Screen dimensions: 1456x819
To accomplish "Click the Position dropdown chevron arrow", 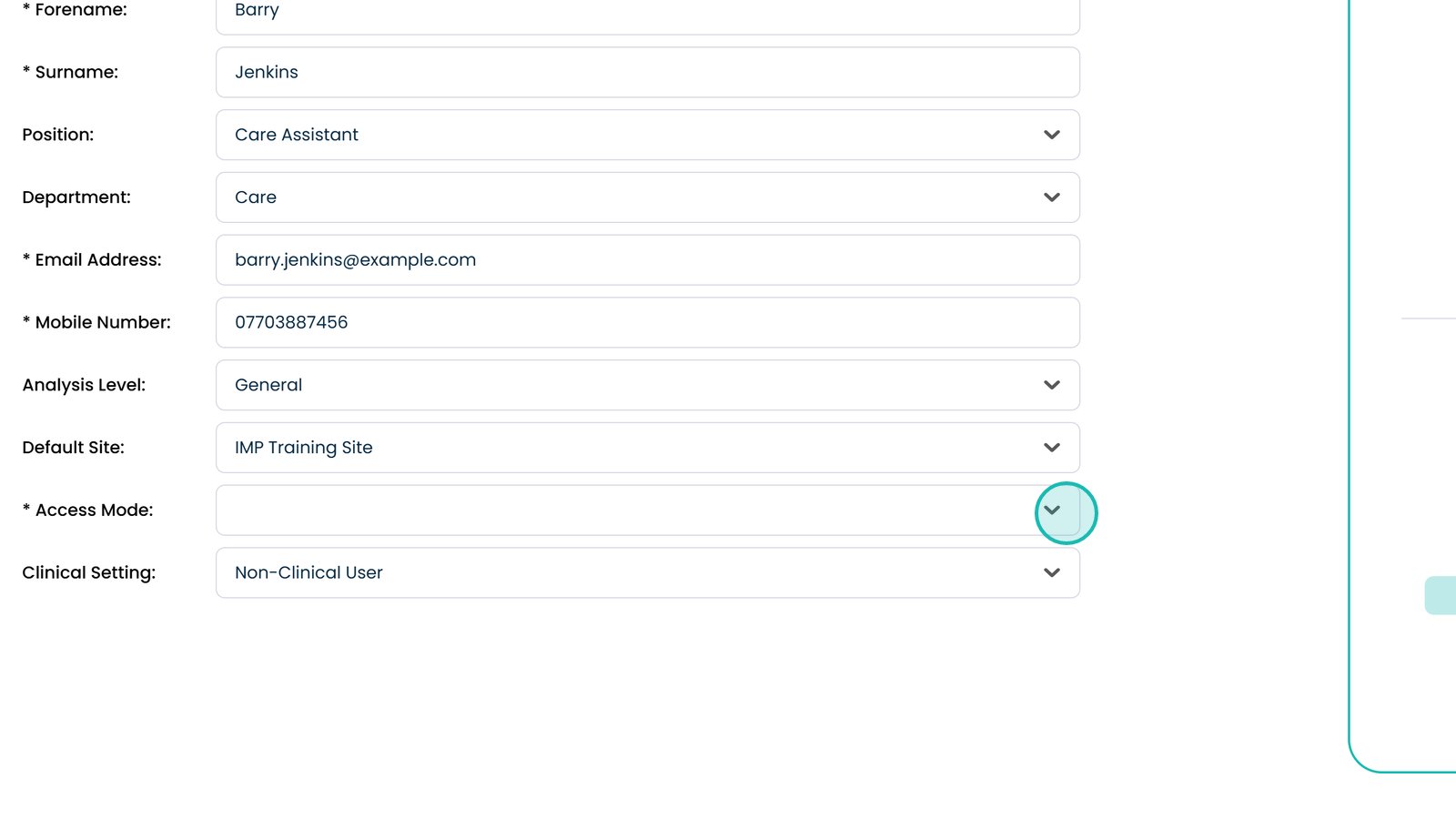I will 1052,135.
